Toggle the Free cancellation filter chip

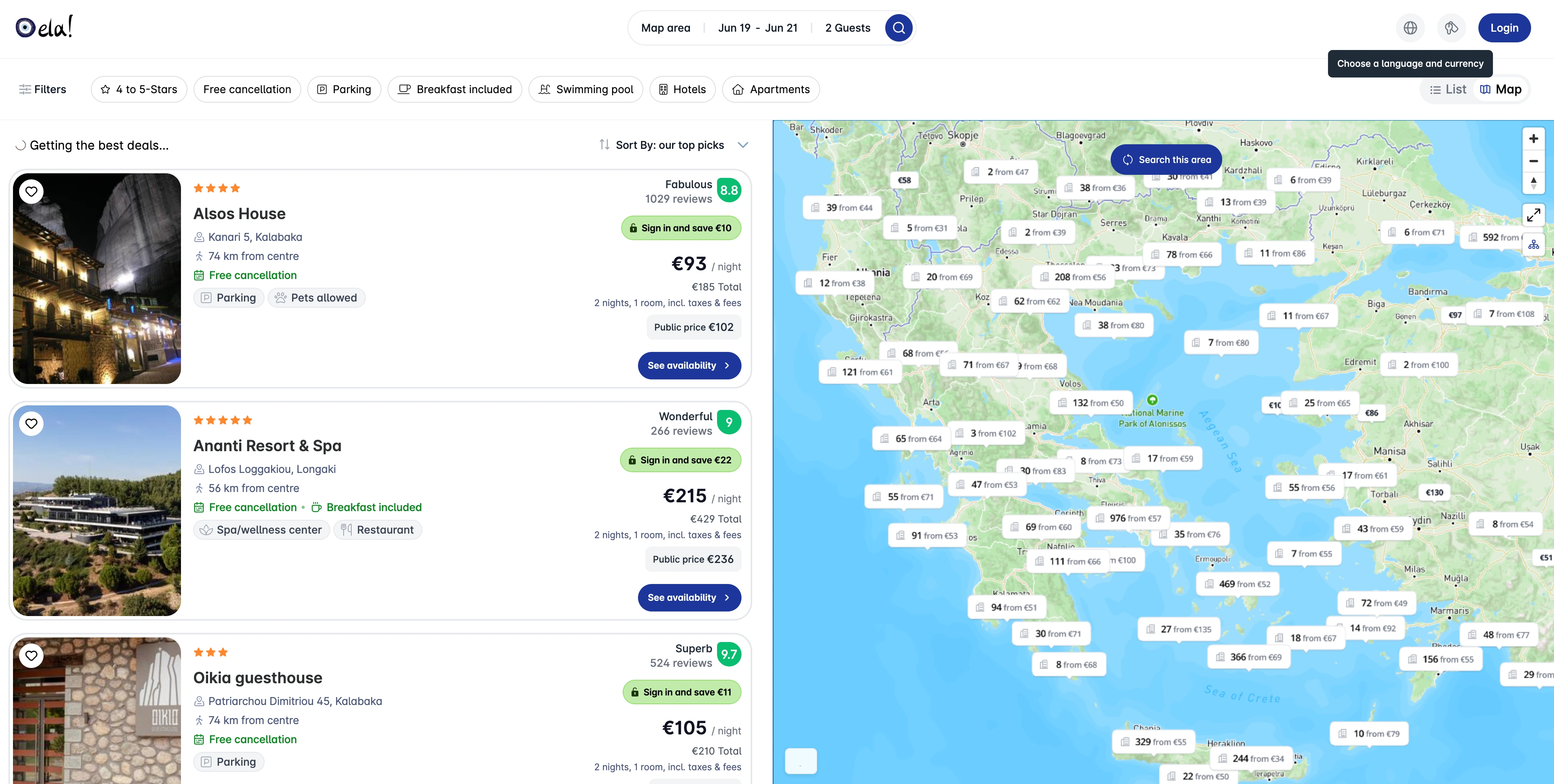pos(247,89)
